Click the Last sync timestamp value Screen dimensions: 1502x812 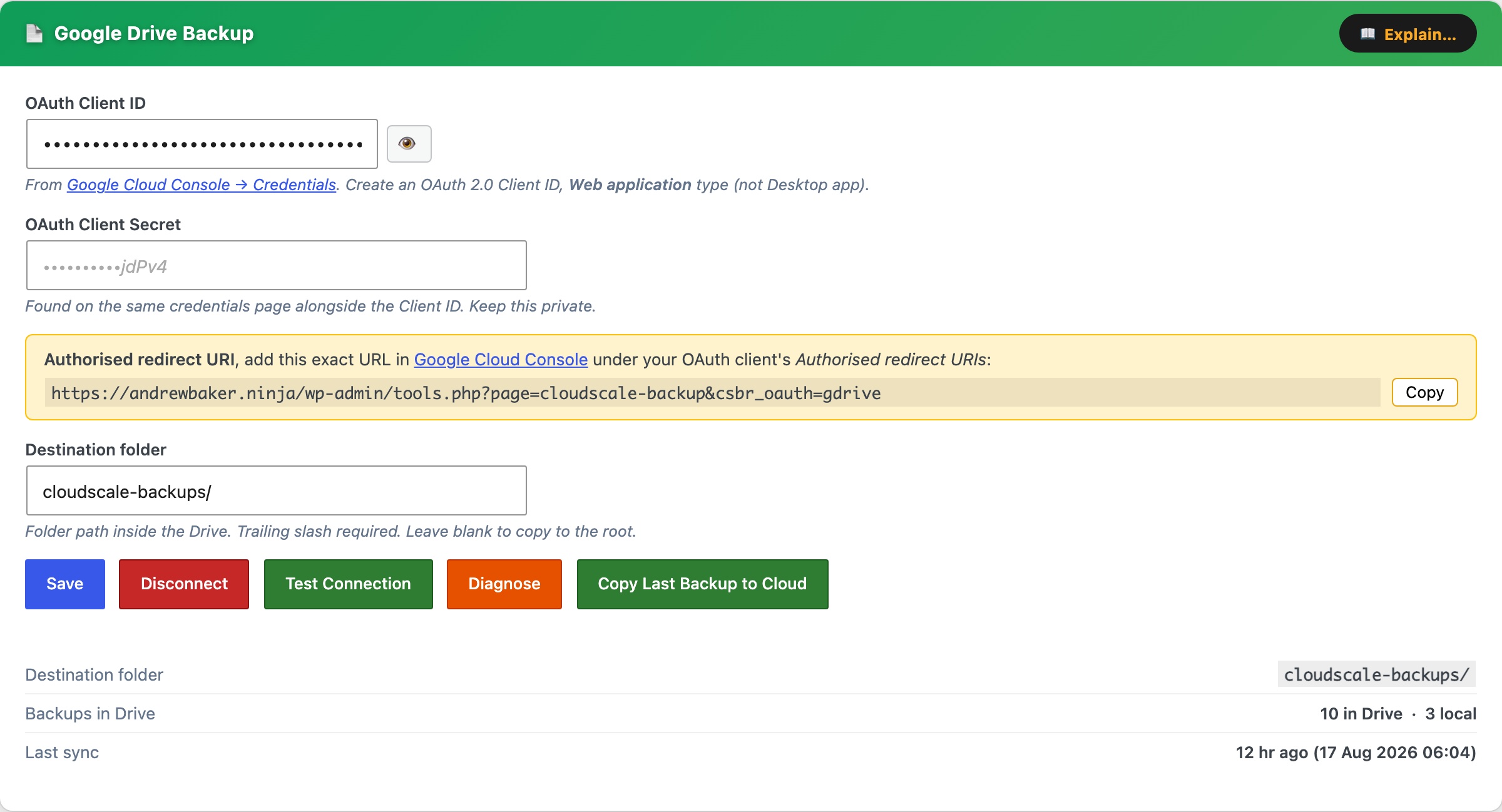[1356, 753]
